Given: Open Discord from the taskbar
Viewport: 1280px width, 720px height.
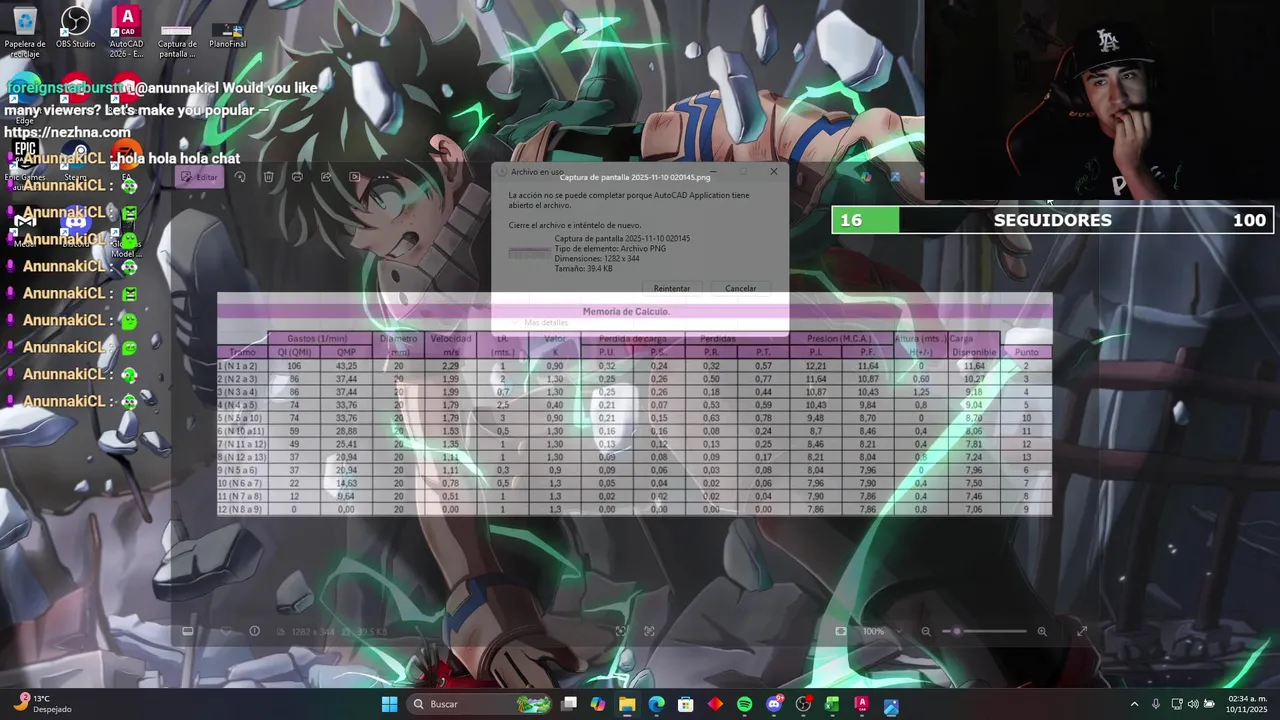Looking at the screenshot, I should [x=774, y=704].
